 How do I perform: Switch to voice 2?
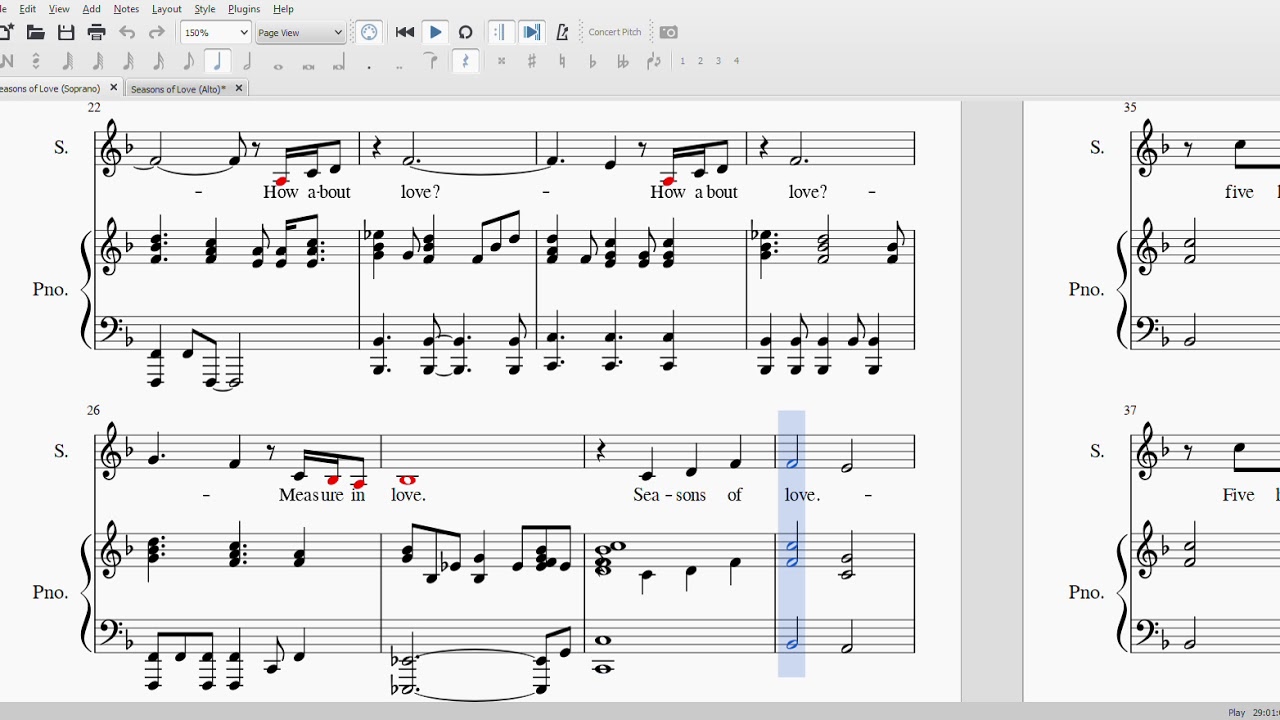tap(700, 61)
